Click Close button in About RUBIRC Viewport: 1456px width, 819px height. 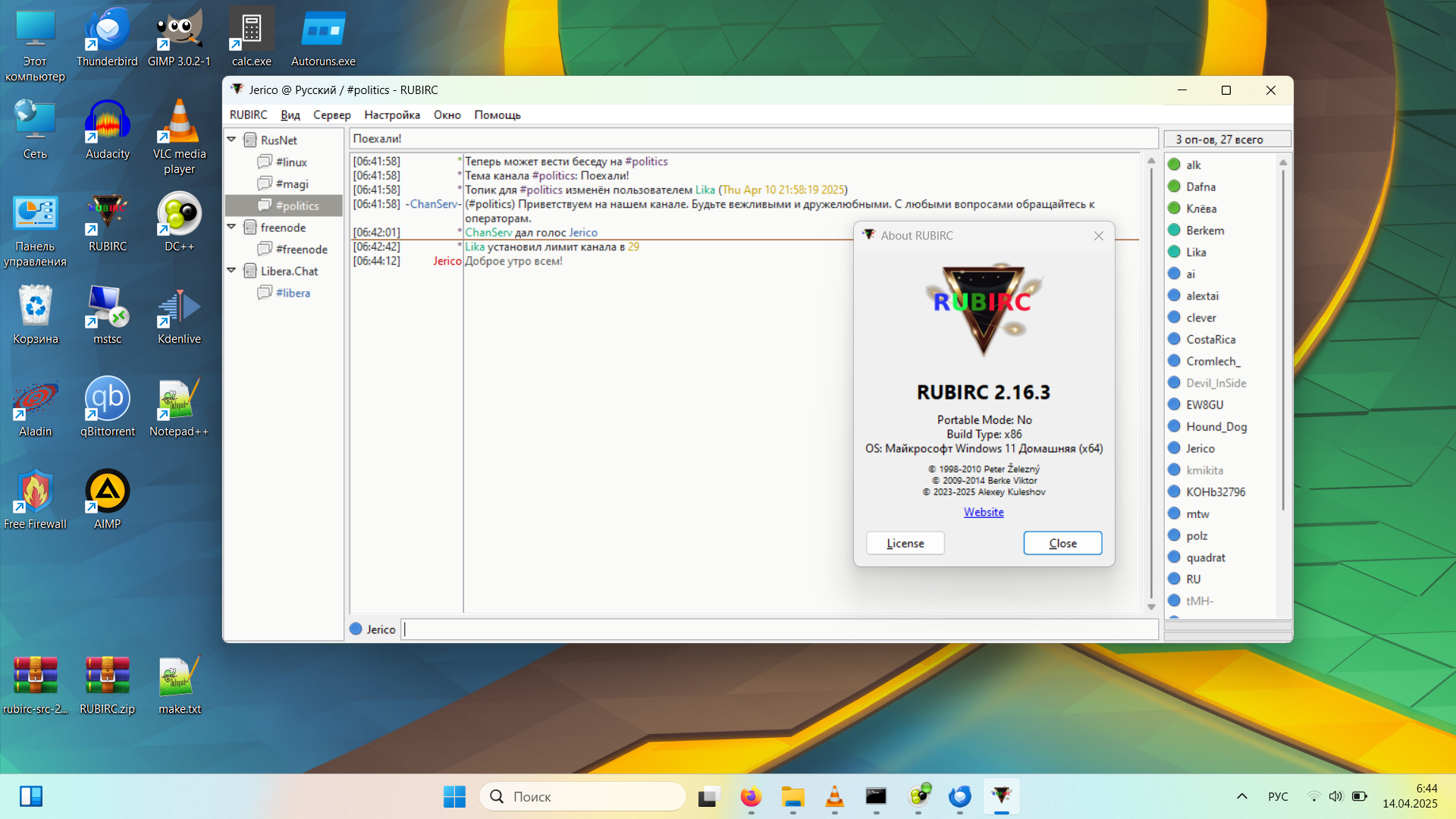[1062, 543]
